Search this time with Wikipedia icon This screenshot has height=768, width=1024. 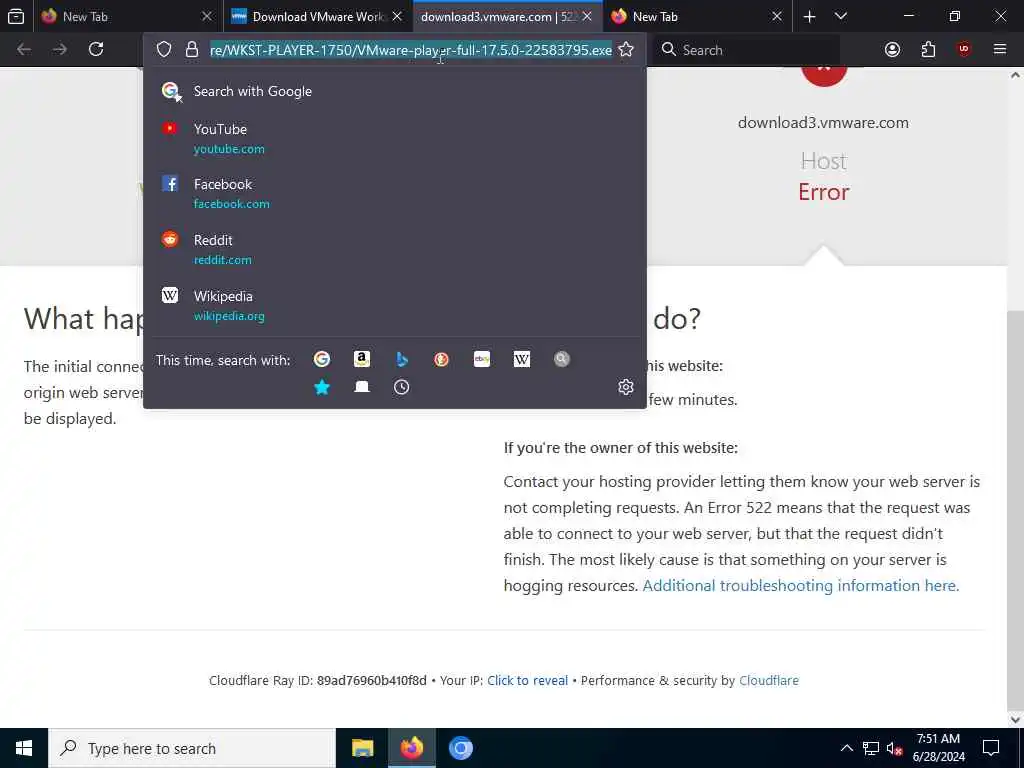tap(522, 359)
